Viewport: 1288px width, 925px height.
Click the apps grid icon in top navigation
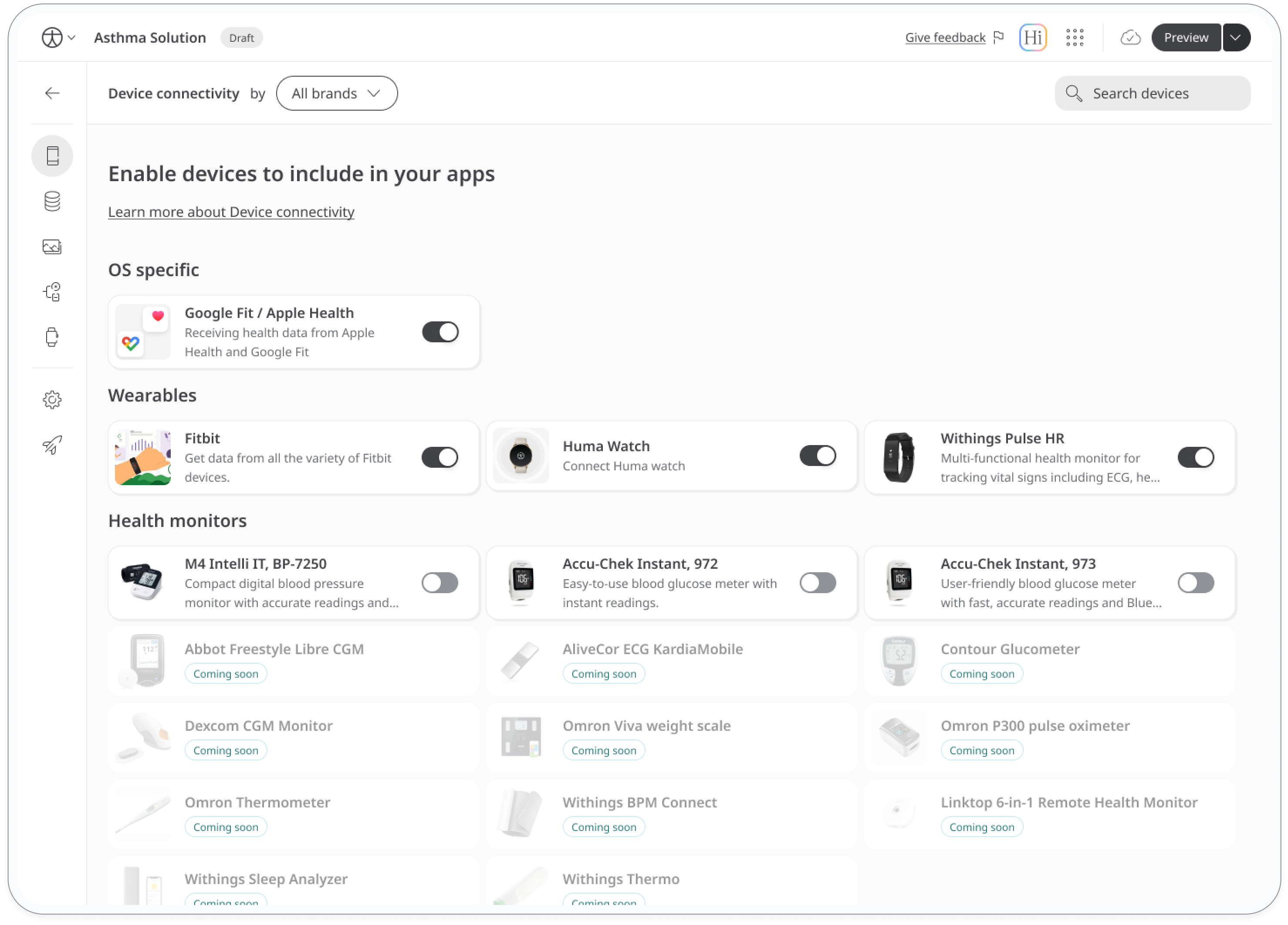click(1074, 38)
